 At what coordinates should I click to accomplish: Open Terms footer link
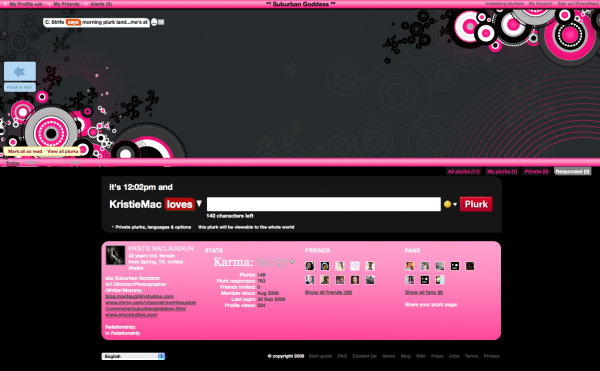pyautogui.click(x=471, y=356)
